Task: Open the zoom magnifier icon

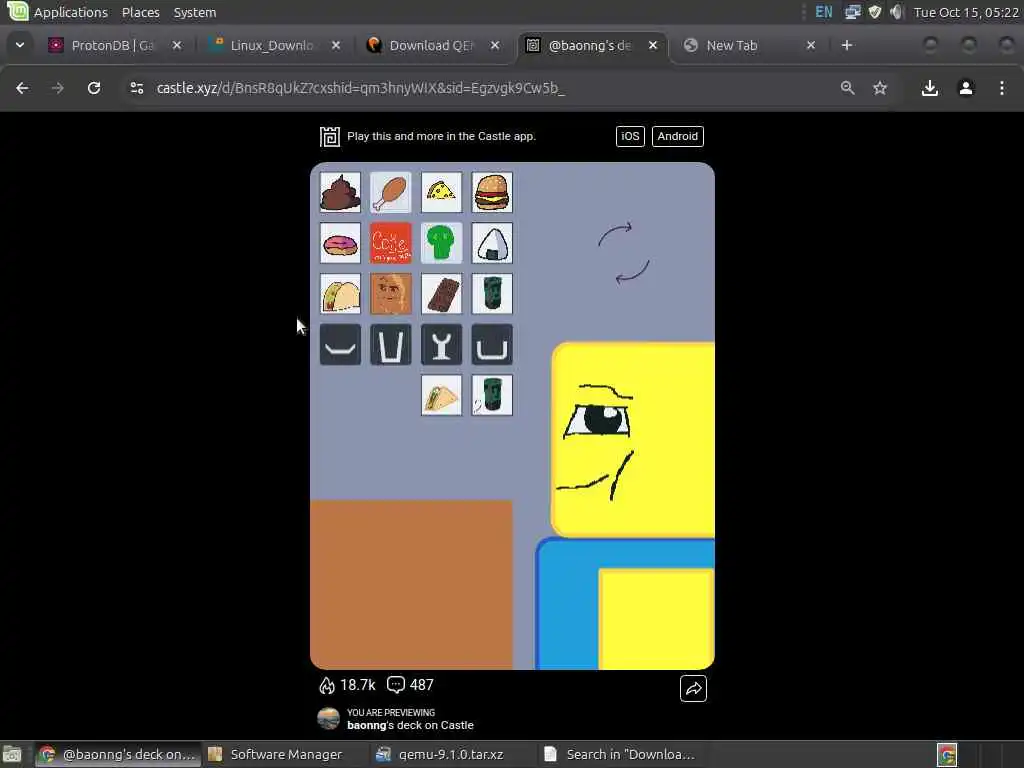Action: click(847, 88)
